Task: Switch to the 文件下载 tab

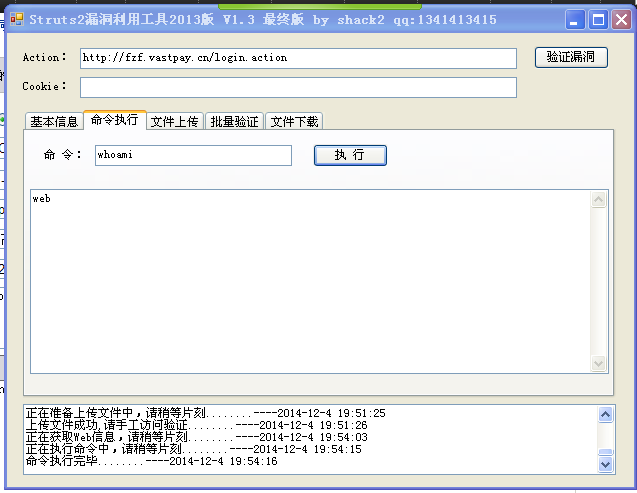Action: [294, 121]
